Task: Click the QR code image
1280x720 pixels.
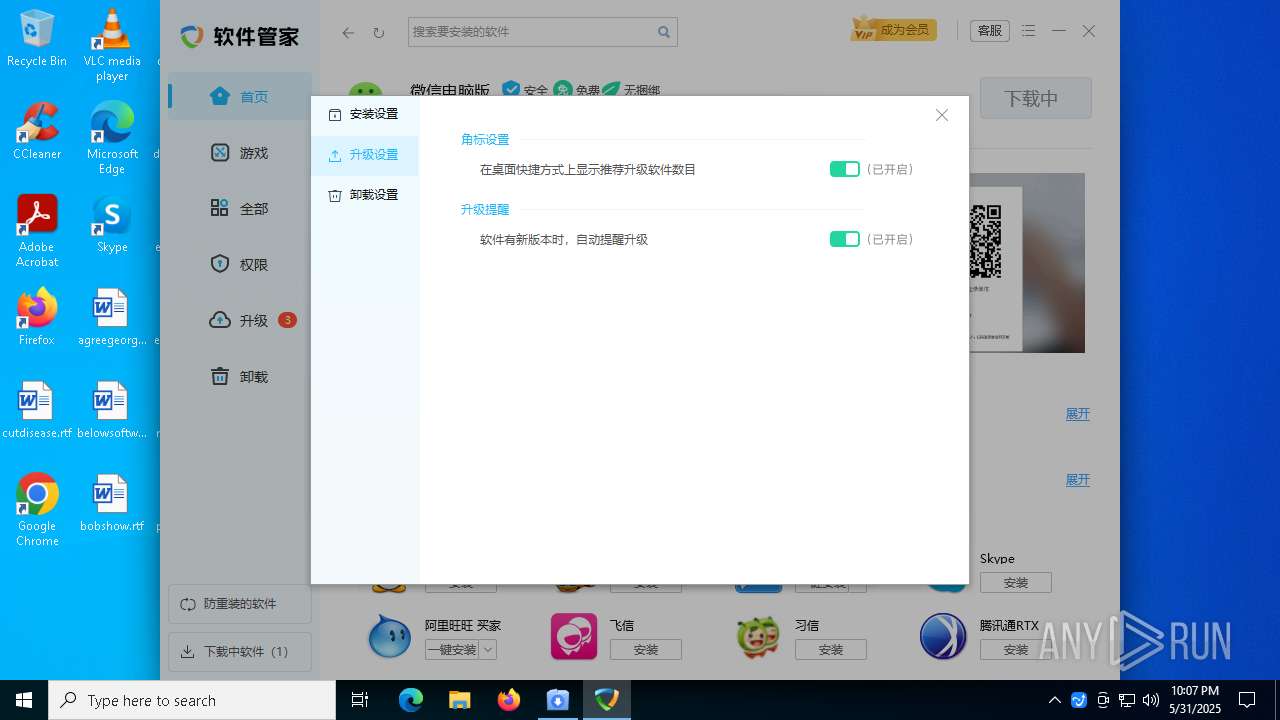Action: coord(985,242)
